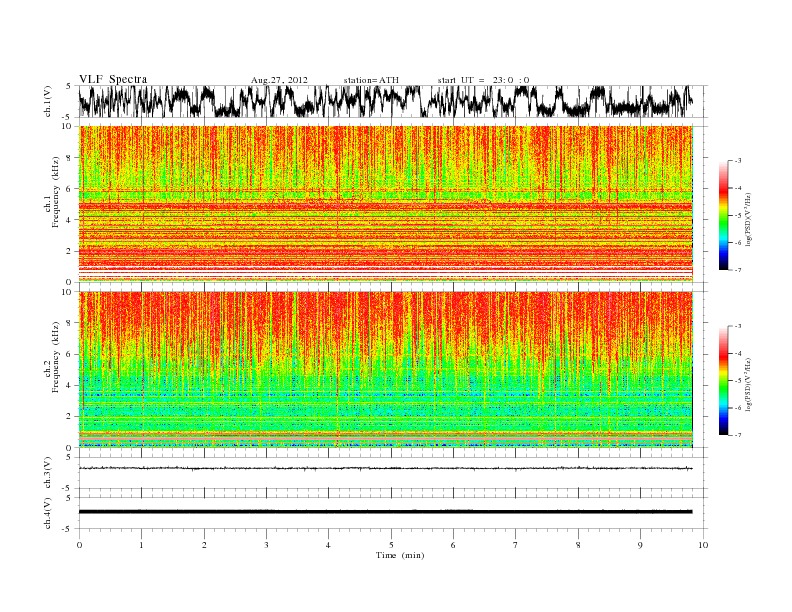Screen dimensions: 792x612
Task: Click the "-3" label on the ch.1 color bar
Action: click(737, 161)
